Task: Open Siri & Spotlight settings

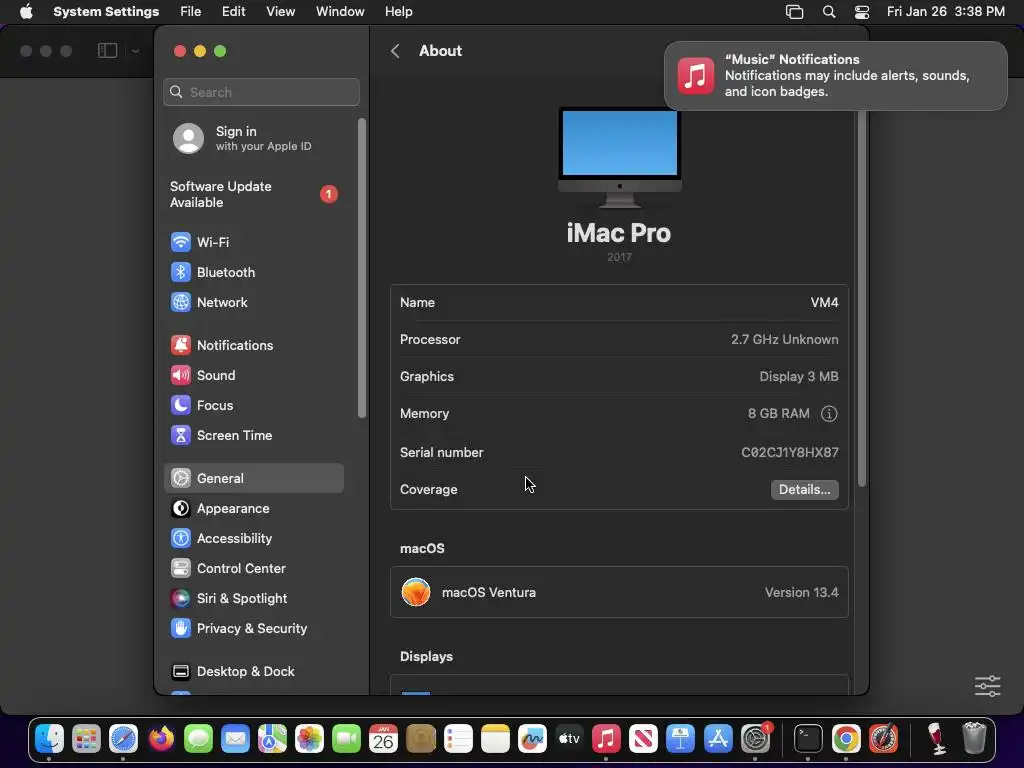Action: pyautogui.click(x=253, y=599)
